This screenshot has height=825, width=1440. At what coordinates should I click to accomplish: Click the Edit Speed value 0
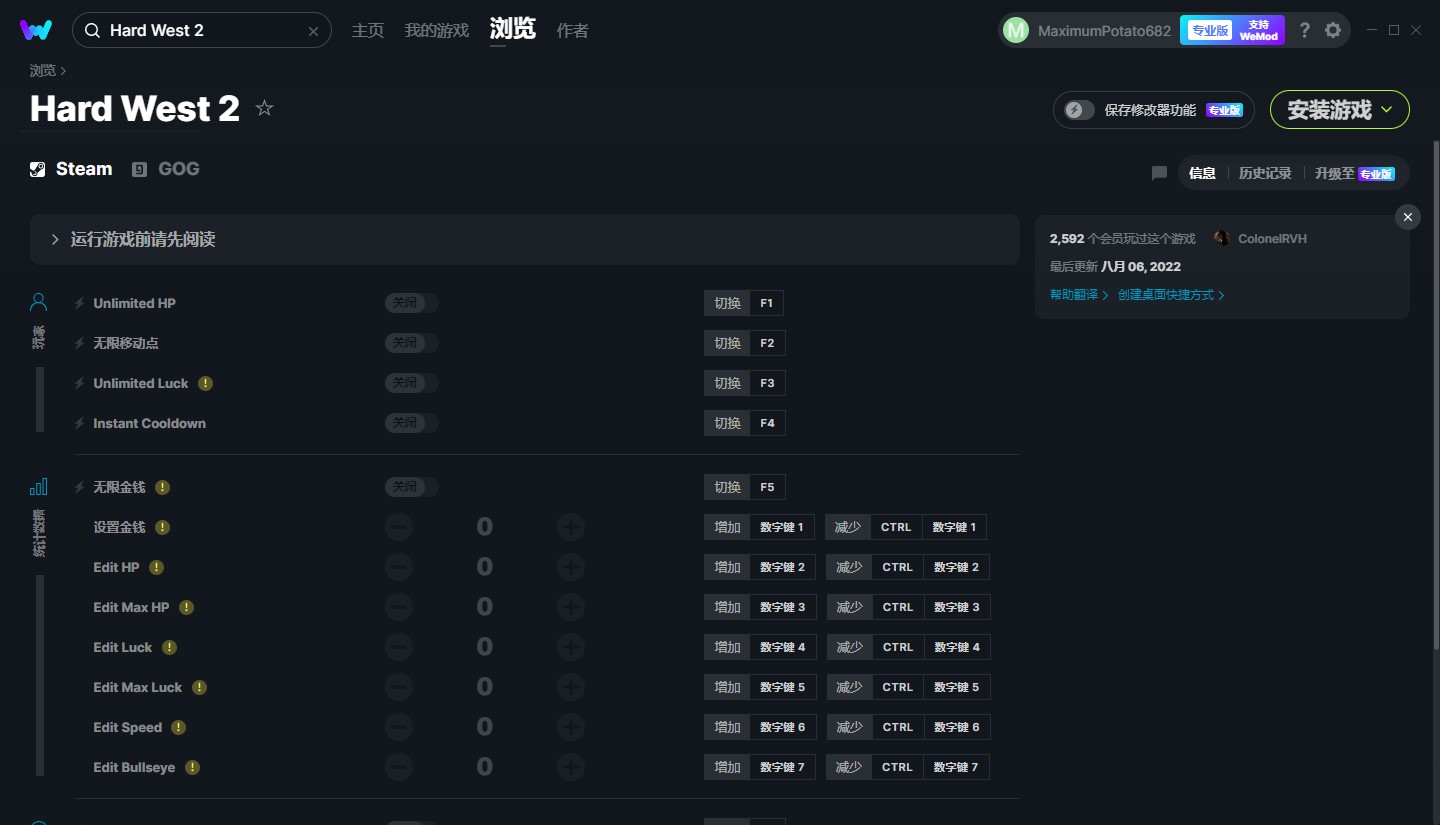[x=485, y=727]
